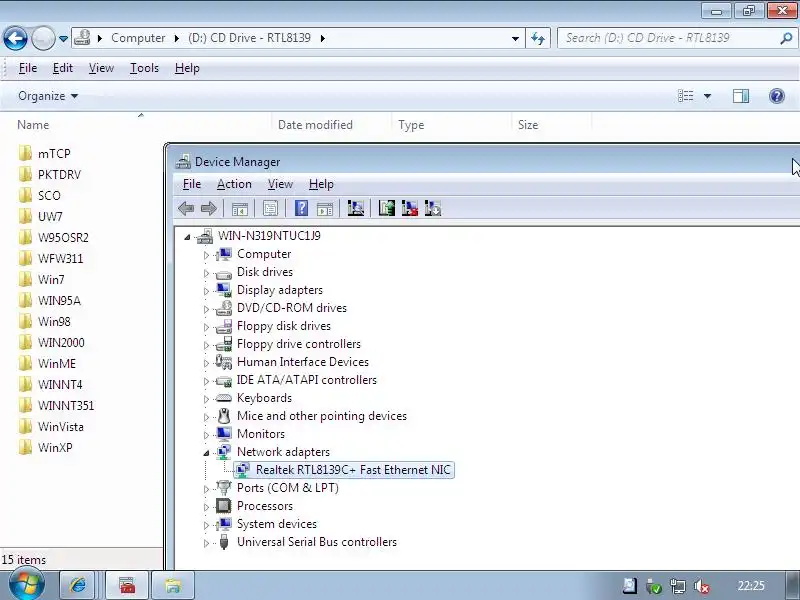Open Device Manager Action menu
Image resolution: width=800 pixels, height=600 pixels.
point(234,184)
